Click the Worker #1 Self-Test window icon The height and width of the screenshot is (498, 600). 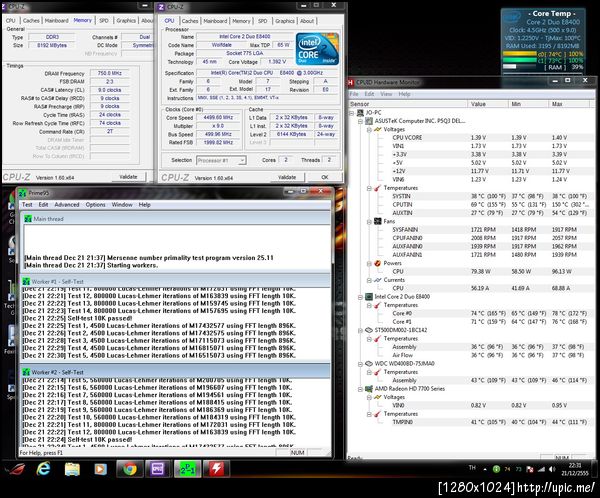point(26,282)
